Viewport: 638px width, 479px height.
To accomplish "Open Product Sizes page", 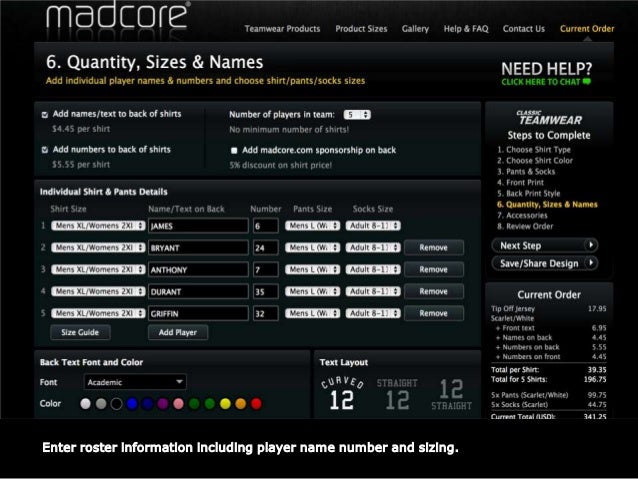I will [x=361, y=29].
